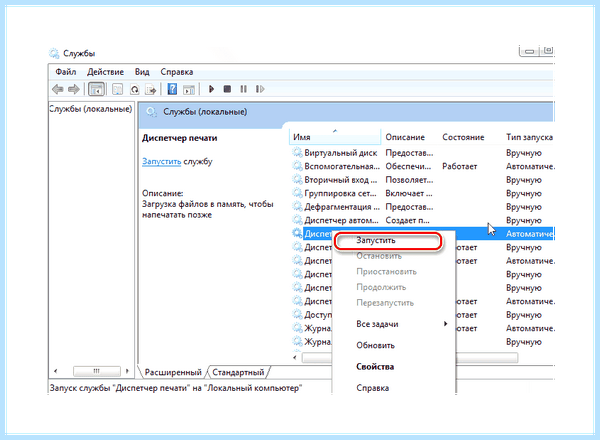Toggle the action pane toolbar icon

click(189, 90)
